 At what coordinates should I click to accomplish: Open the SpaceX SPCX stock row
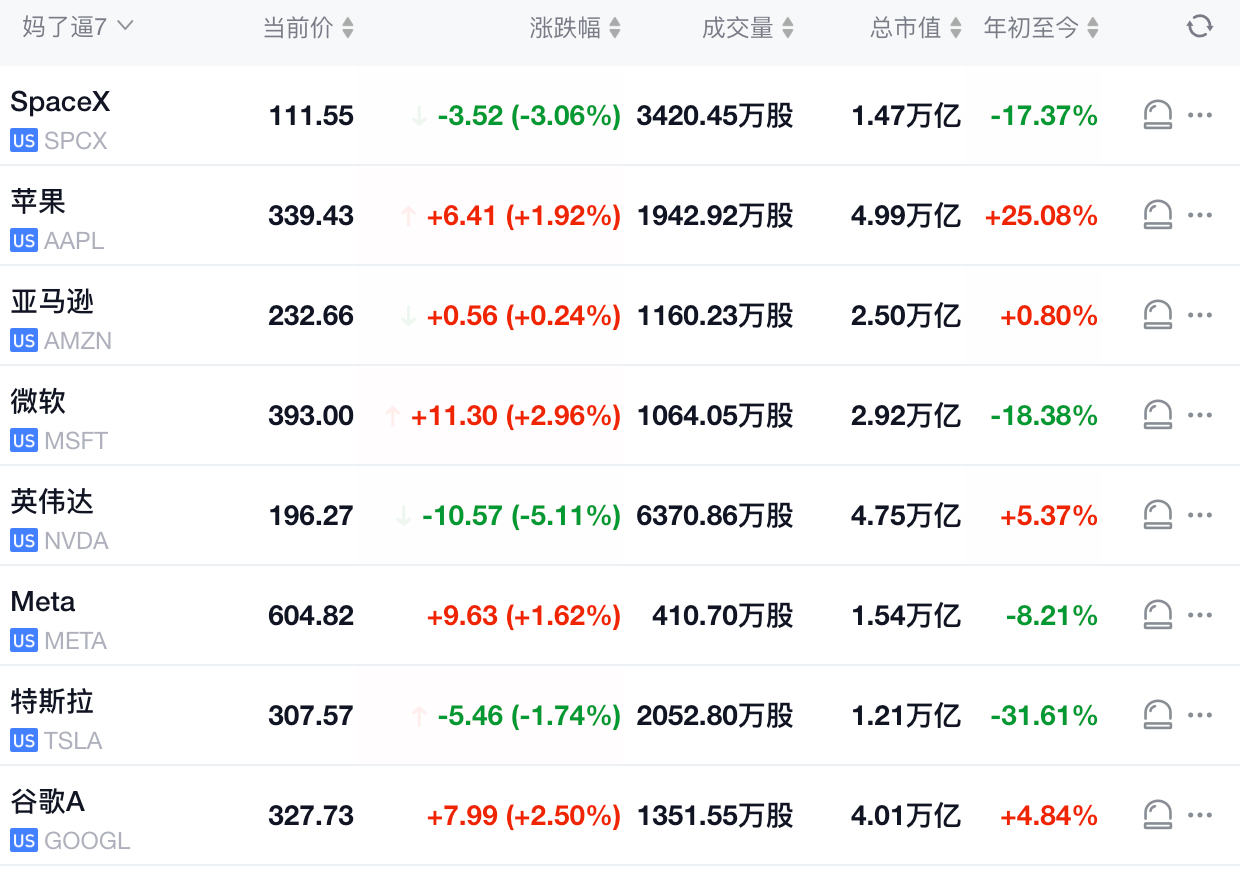click(x=620, y=116)
